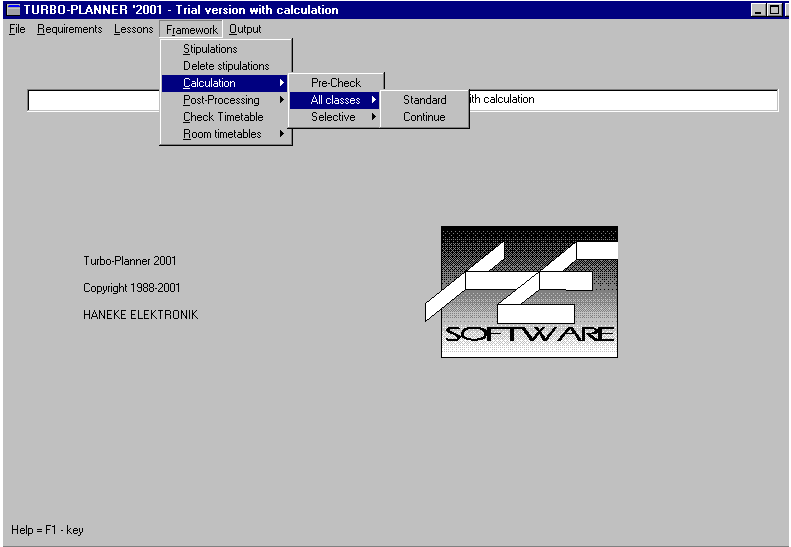Image resolution: width=791 pixels, height=547 pixels.
Task: Start Standard calculation for all classes
Action: pos(425,100)
